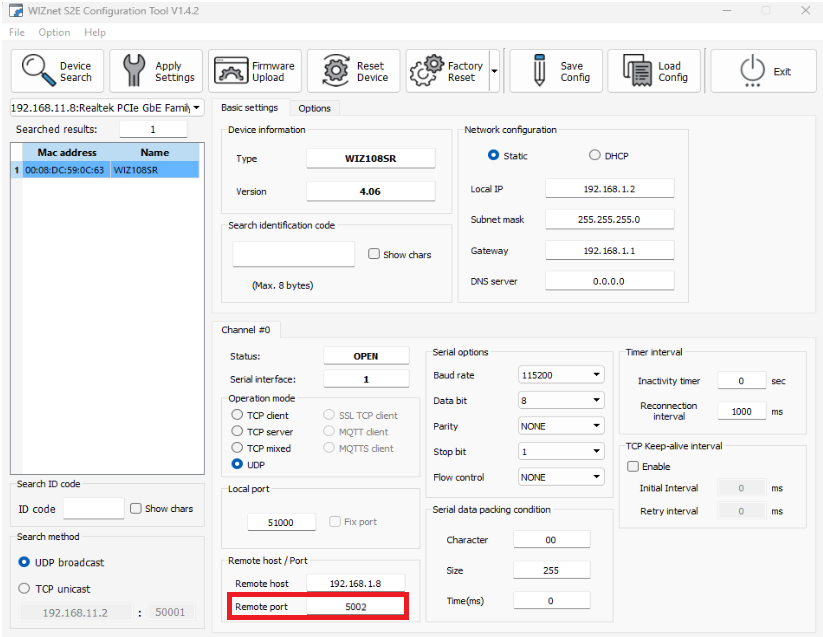Open Firmware Upload tool
The height and width of the screenshot is (637, 823).
tap(231, 72)
